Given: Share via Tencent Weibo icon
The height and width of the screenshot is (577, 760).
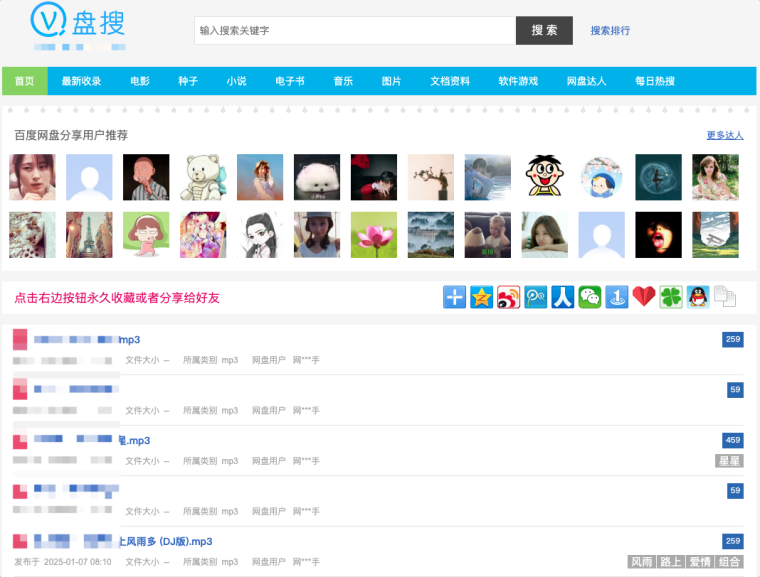Looking at the screenshot, I should pos(536,297).
